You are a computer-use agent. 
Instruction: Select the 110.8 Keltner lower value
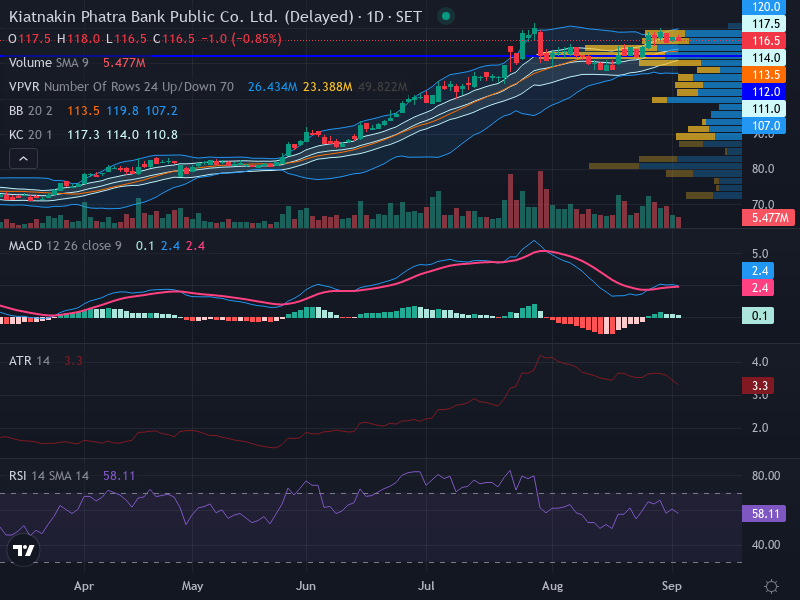pyautogui.click(x=161, y=135)
